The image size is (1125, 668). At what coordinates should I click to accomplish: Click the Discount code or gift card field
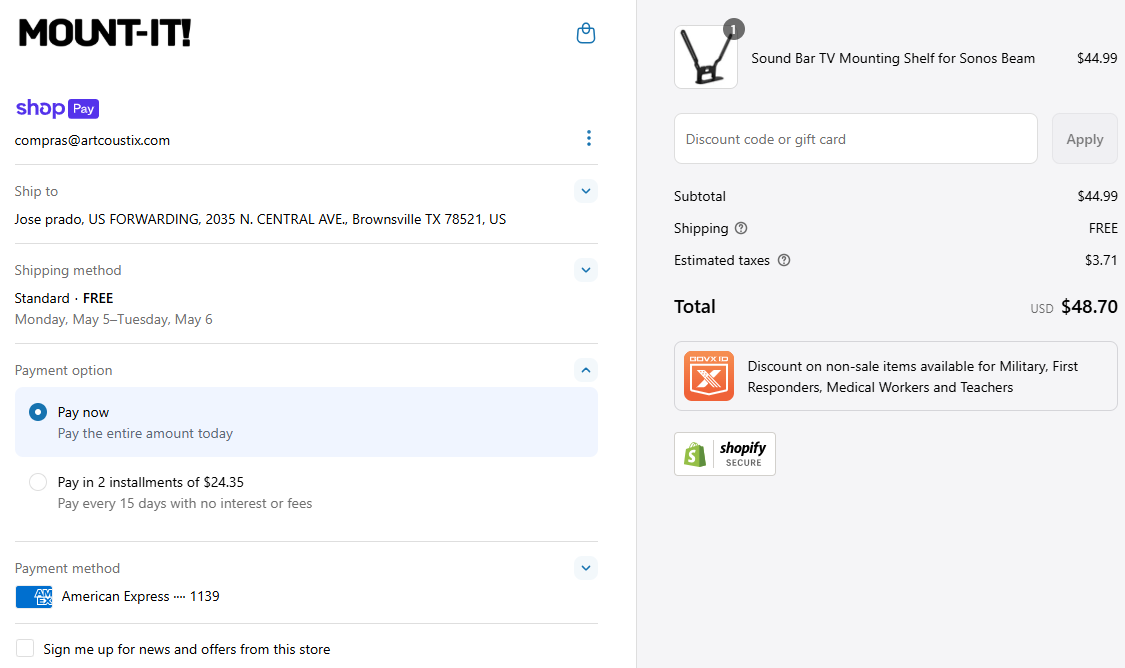(x=855, y=139)
